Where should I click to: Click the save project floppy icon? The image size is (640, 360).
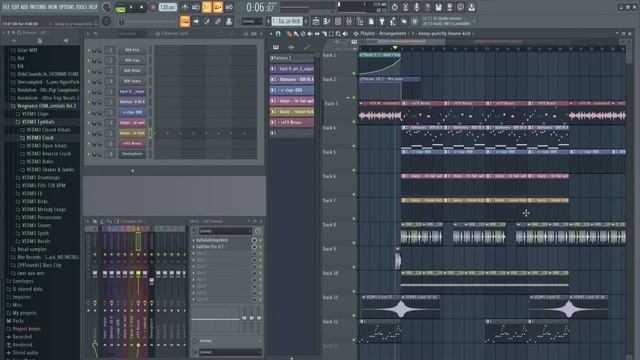pyautogui.click(x=438, y=7)
